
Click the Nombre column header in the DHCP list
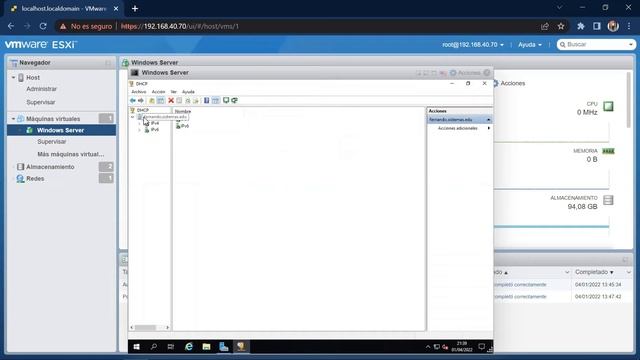pyautogui.click(x=182, y=111)
